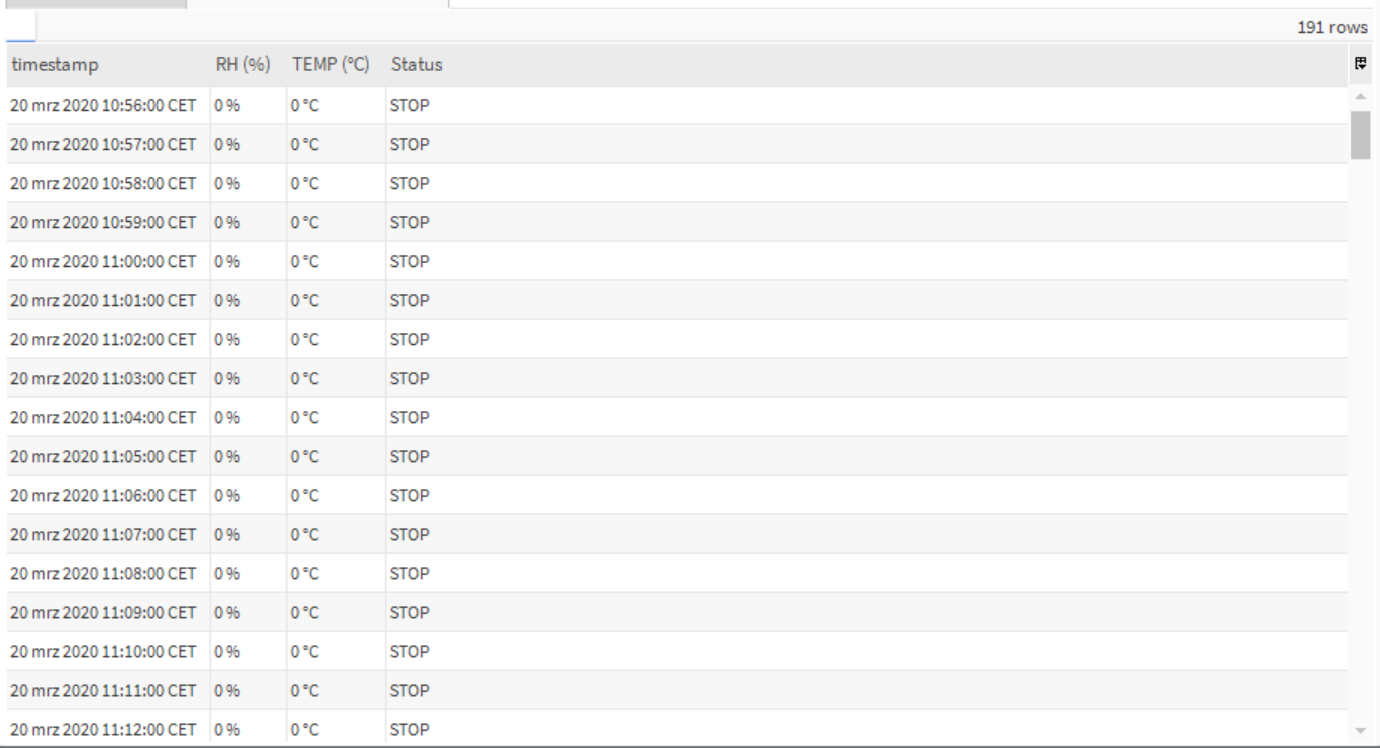Click the scrollbar up arrow
Image resolution: width=1380 pixels, height=748 pixels.
click(1360, 96)
